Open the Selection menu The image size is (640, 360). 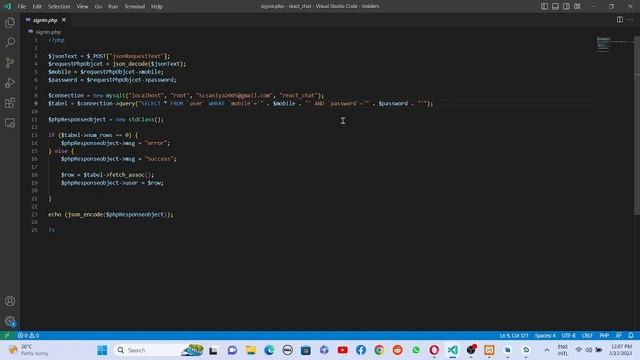59,7
